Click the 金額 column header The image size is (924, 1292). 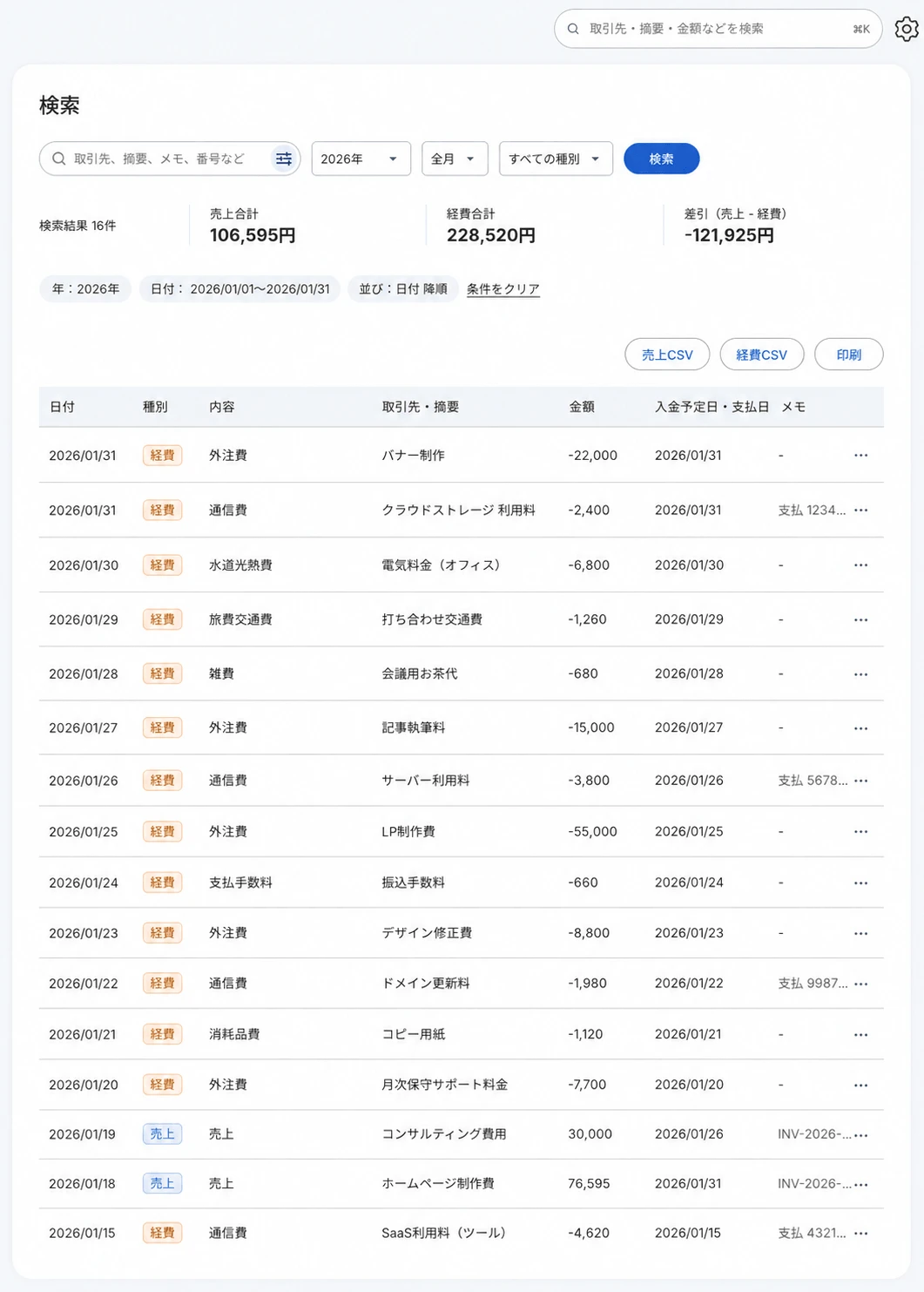pyautogui.click(x=582, y=407)
